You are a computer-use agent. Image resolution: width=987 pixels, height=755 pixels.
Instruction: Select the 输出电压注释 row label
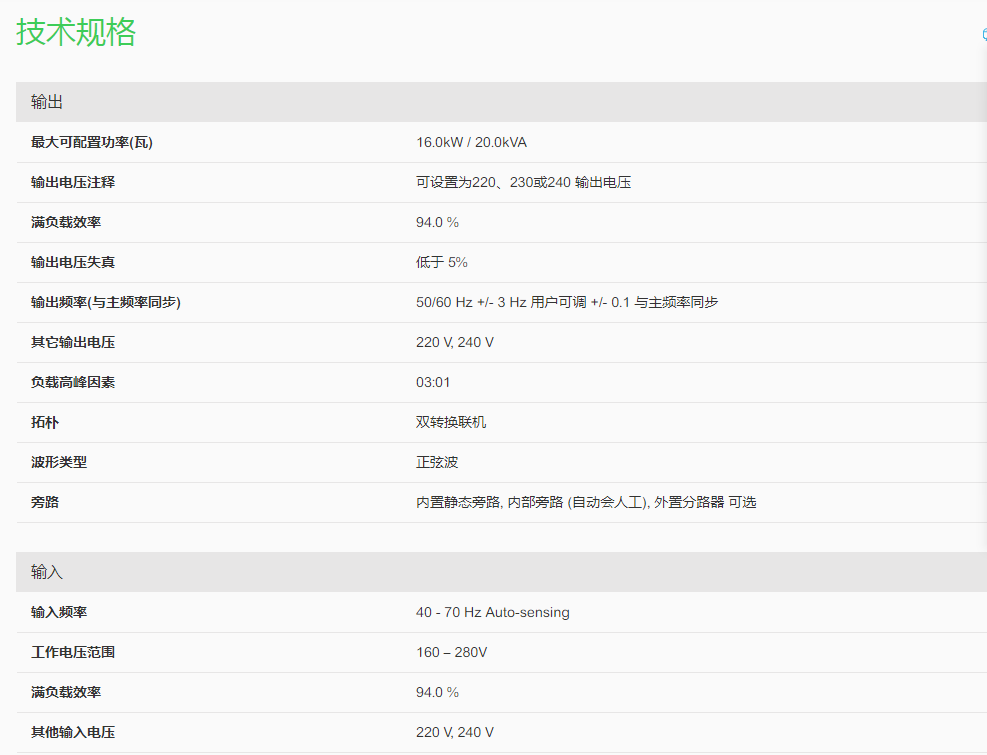[x=73, y=182]
